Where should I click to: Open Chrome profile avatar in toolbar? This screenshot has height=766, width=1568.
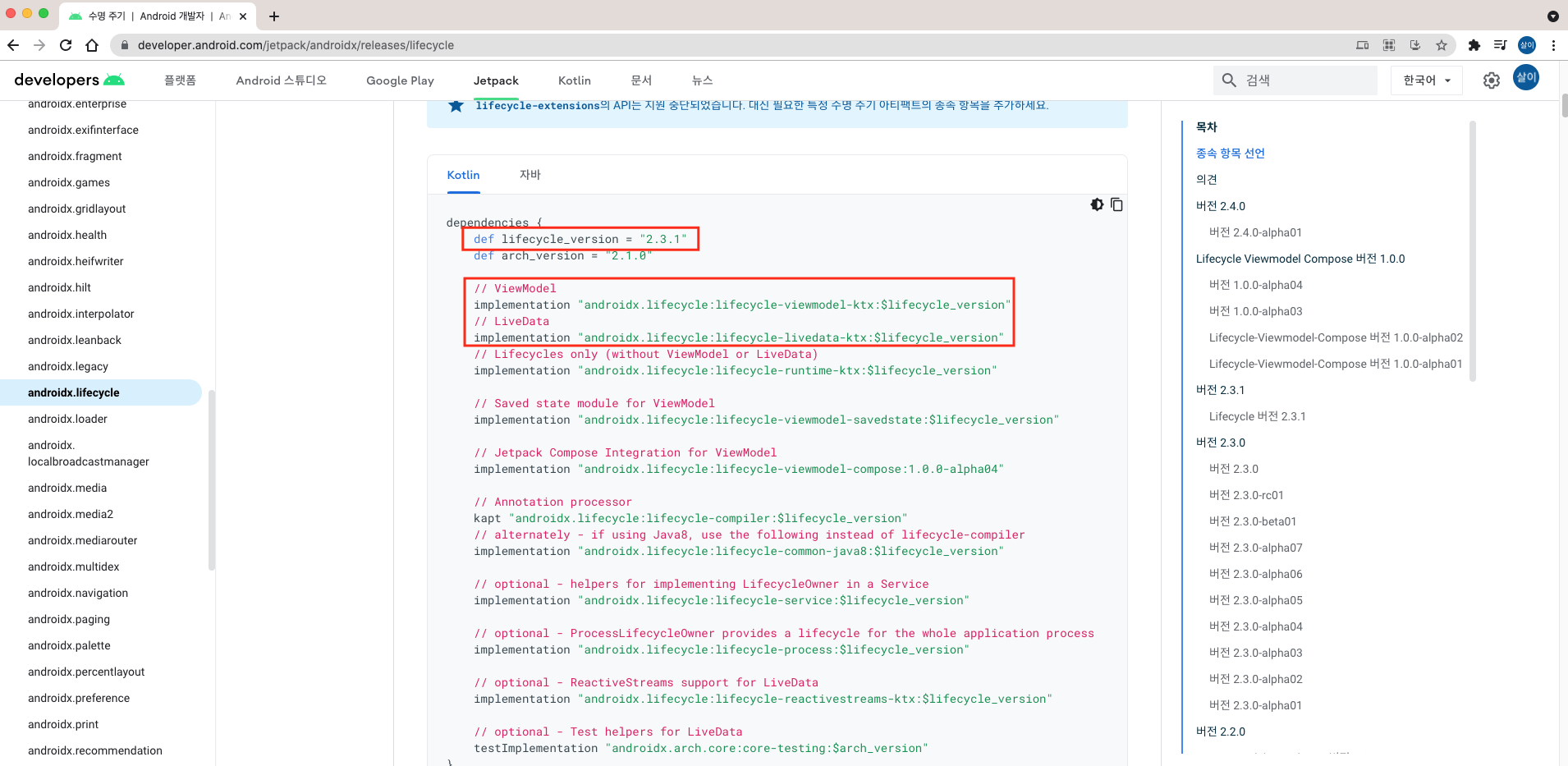(x=1527, y=45)
